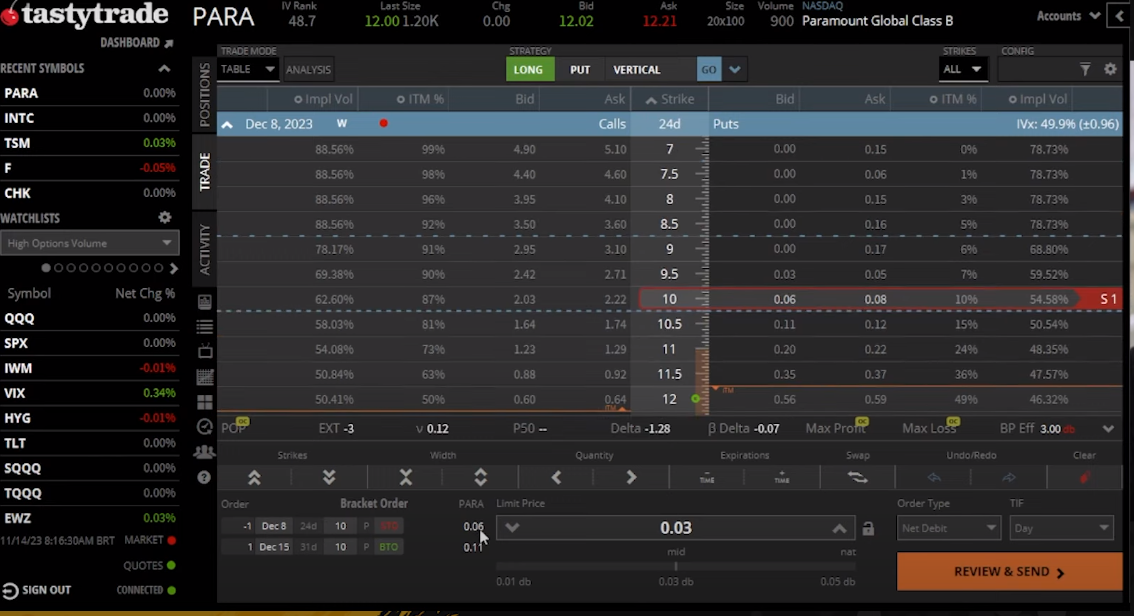
Task: Click the Undo arrow icon
Action: pos(934,478)
